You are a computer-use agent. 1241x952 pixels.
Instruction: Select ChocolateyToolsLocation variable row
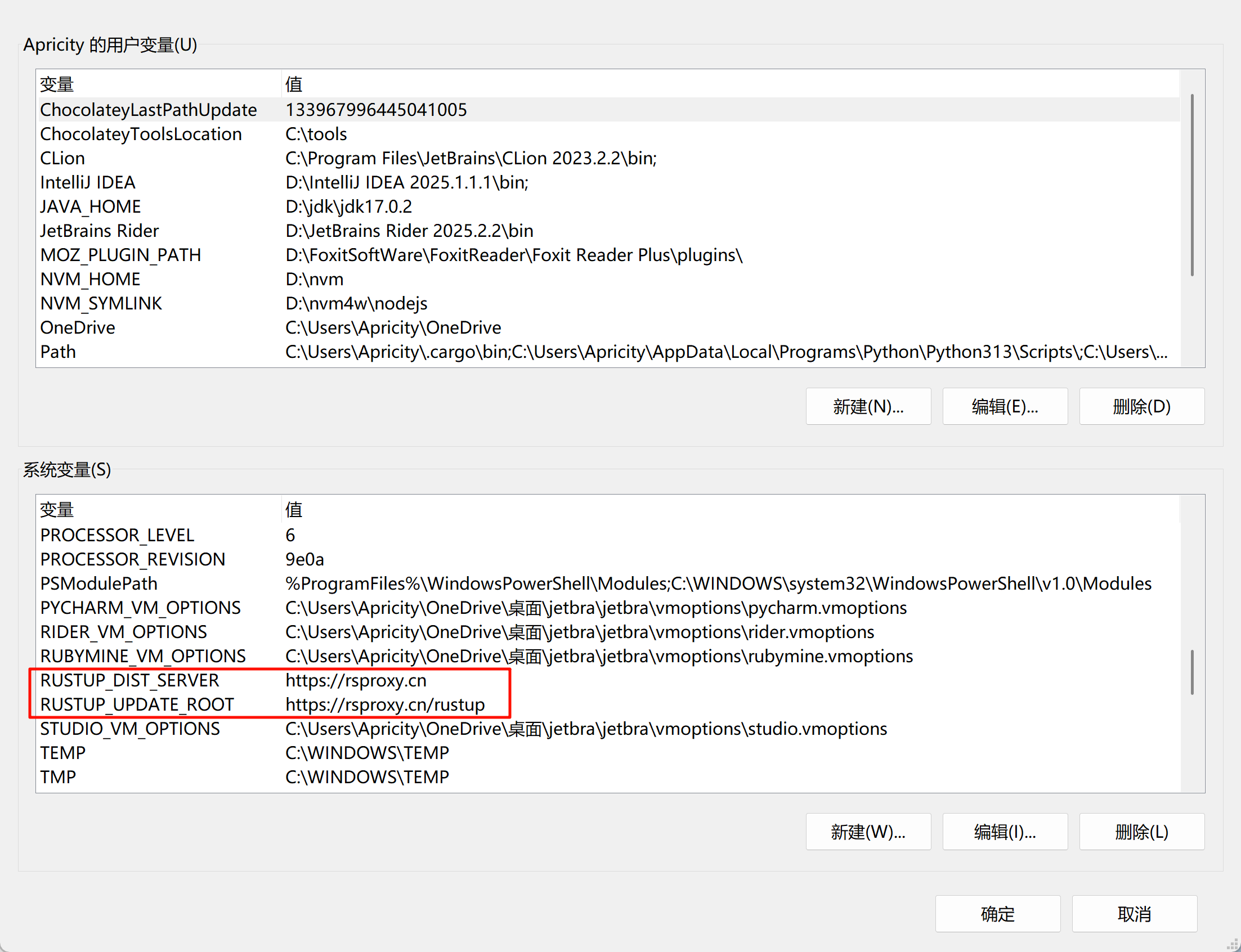point(141,134)
